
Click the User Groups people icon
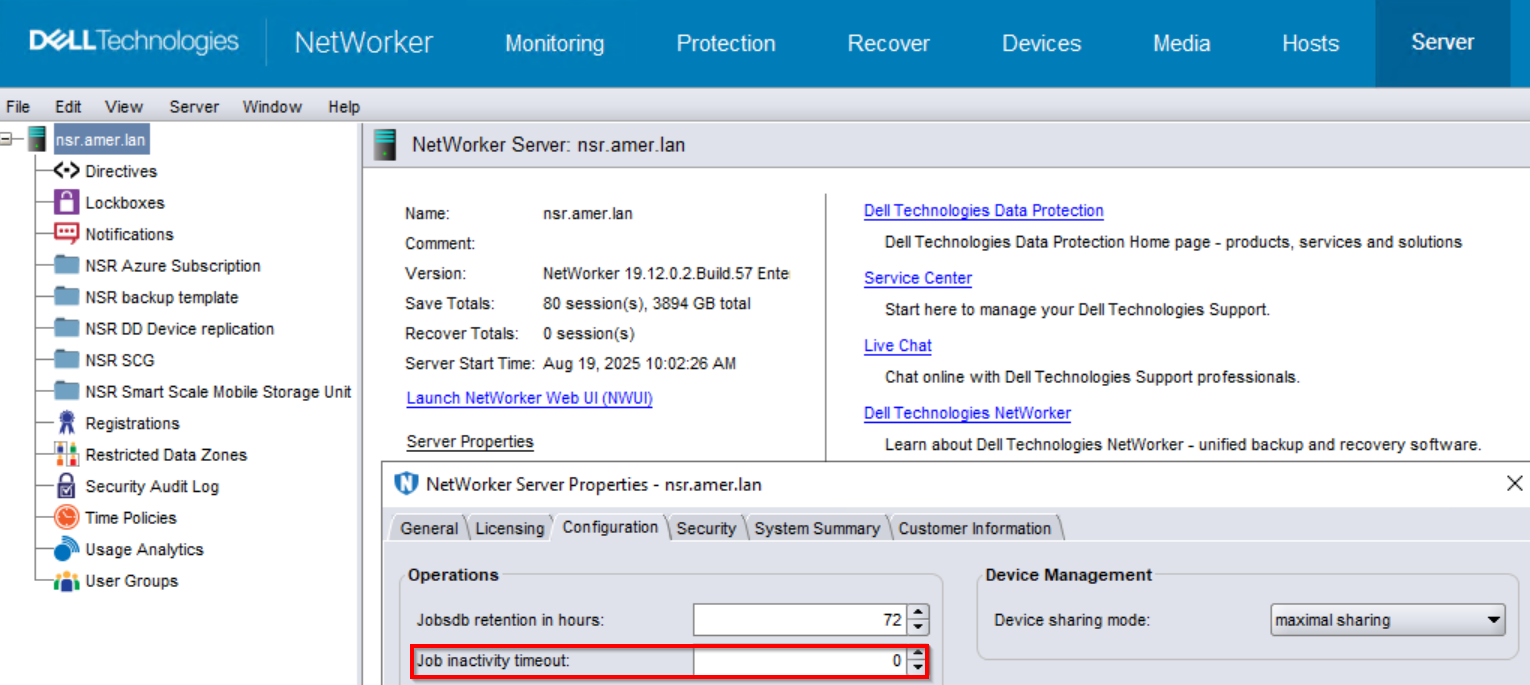tap(66, 581)
